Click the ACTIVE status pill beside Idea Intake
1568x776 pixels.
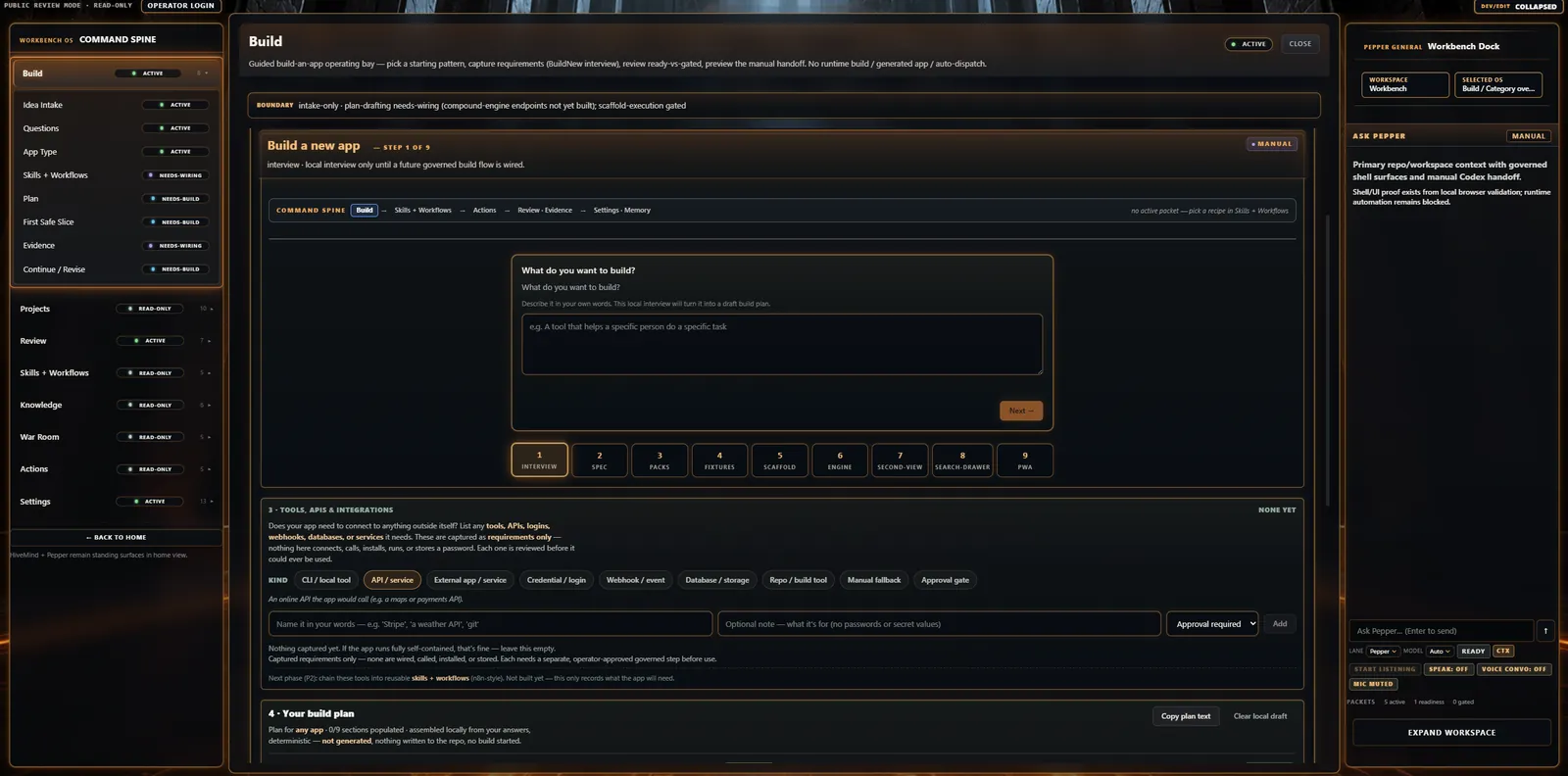[x=175, y=105]
